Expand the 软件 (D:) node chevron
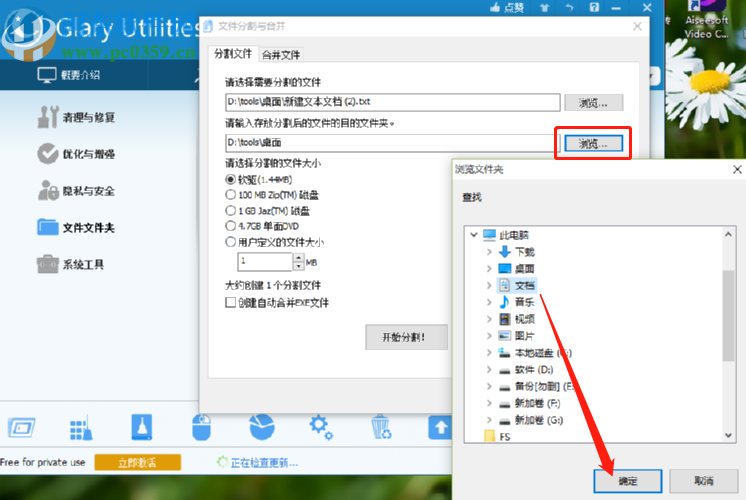Image resolution: width=746 pixels, height=500 pixels. [489, 370]
